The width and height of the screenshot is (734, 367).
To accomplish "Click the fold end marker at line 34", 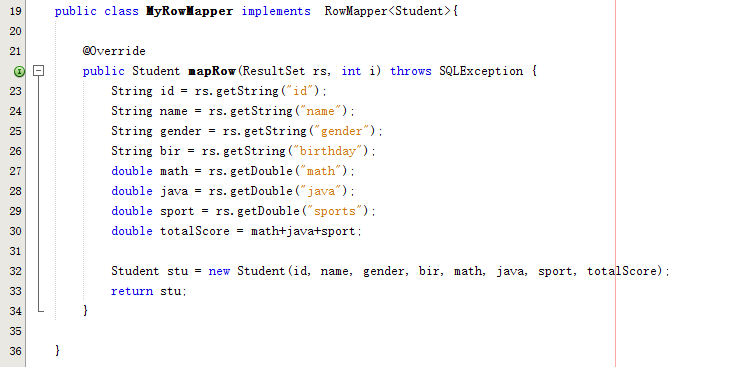I will click(41, 310).
